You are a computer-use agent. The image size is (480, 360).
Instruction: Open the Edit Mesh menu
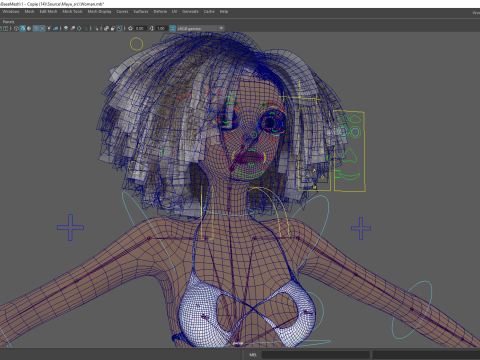(48, 12)
